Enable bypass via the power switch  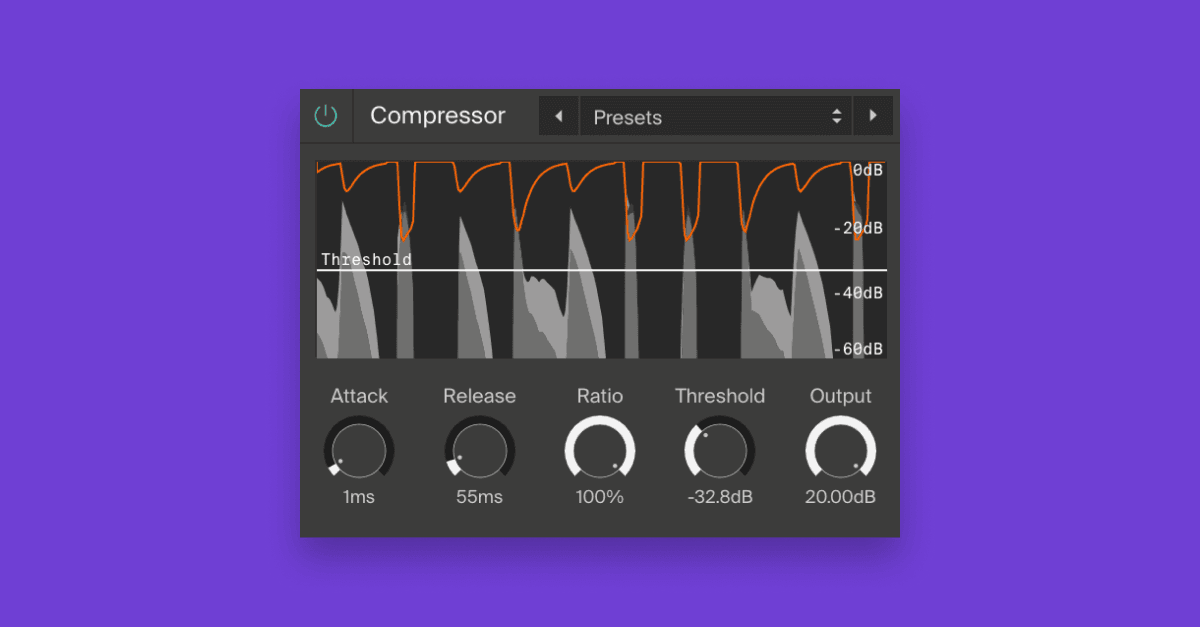[326, 115]
